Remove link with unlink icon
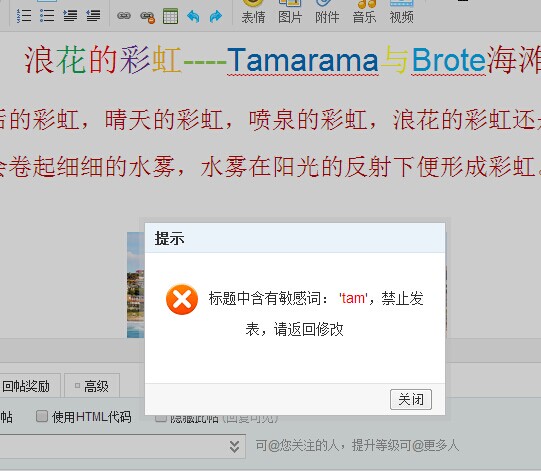541x471 pixels. [147, 16]
